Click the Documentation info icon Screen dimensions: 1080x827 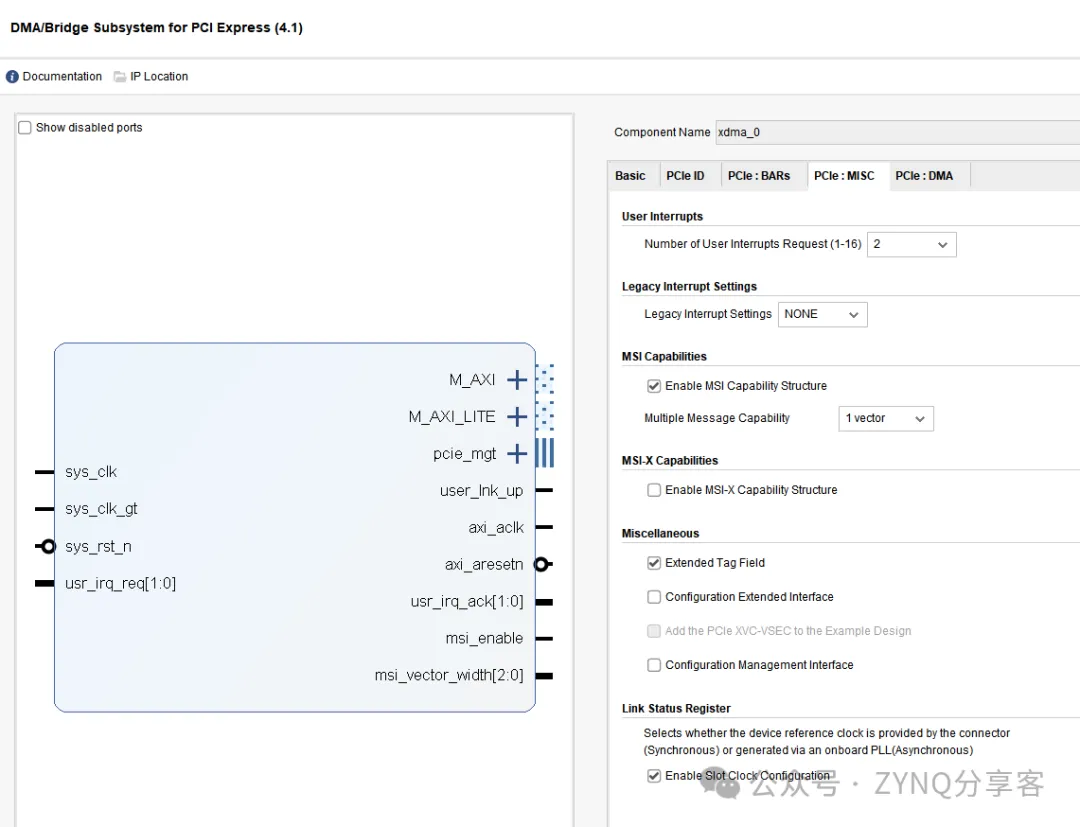pos(12,77)
